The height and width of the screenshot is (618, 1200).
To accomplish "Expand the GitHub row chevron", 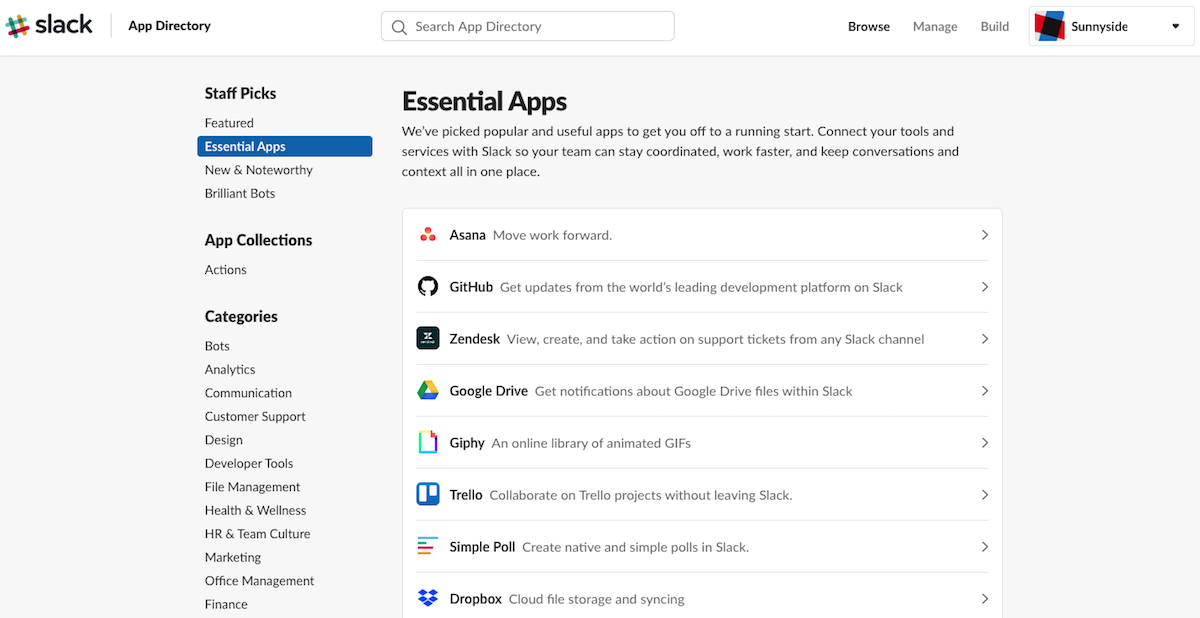I will [x=984, y=287].
